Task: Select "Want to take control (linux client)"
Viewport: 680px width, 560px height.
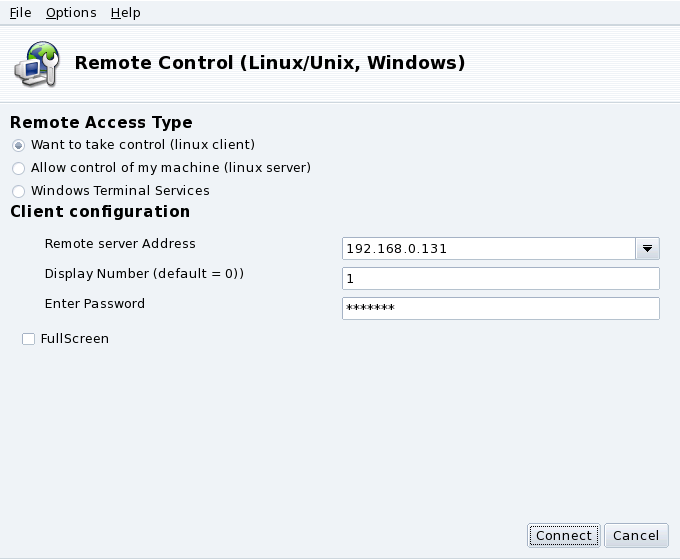Action: tap(18, 145)
